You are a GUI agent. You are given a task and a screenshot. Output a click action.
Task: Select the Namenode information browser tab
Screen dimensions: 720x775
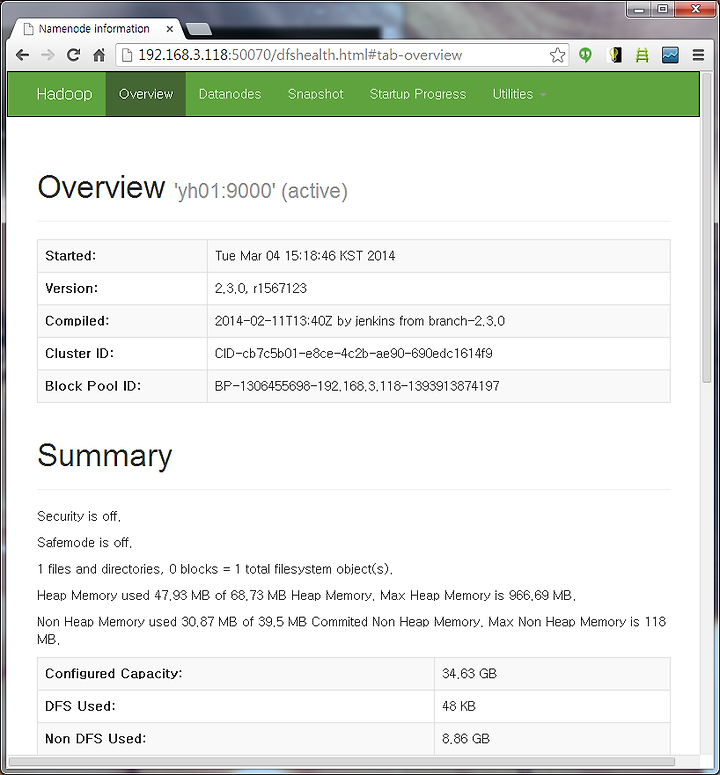coord(96,29)
